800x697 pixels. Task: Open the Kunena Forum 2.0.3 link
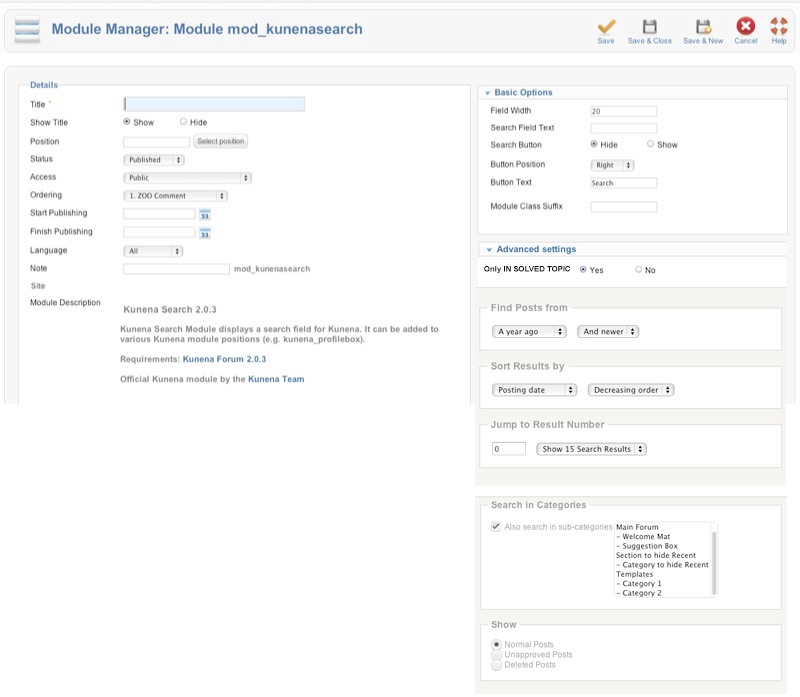click(x=224, y=358)
